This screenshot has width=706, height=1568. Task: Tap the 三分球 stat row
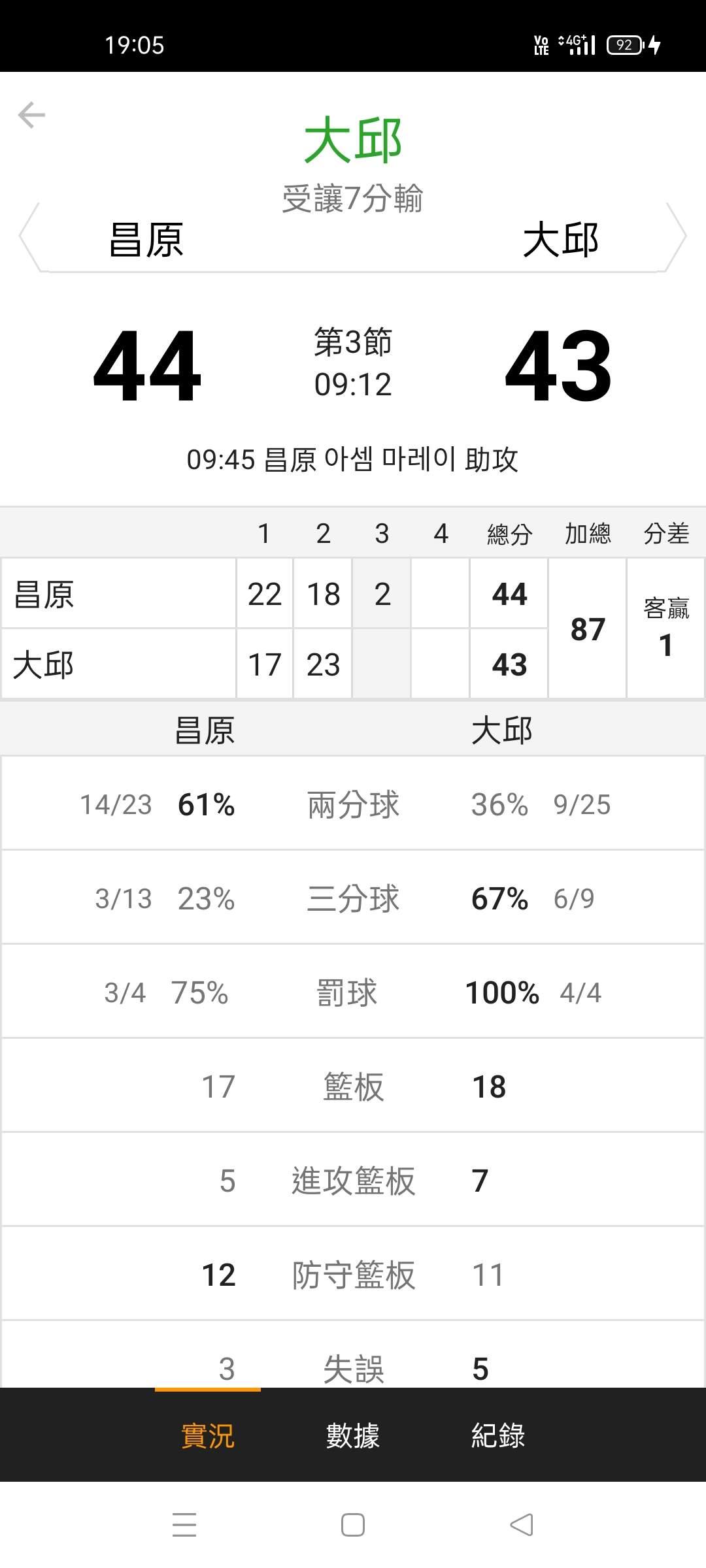353,898
